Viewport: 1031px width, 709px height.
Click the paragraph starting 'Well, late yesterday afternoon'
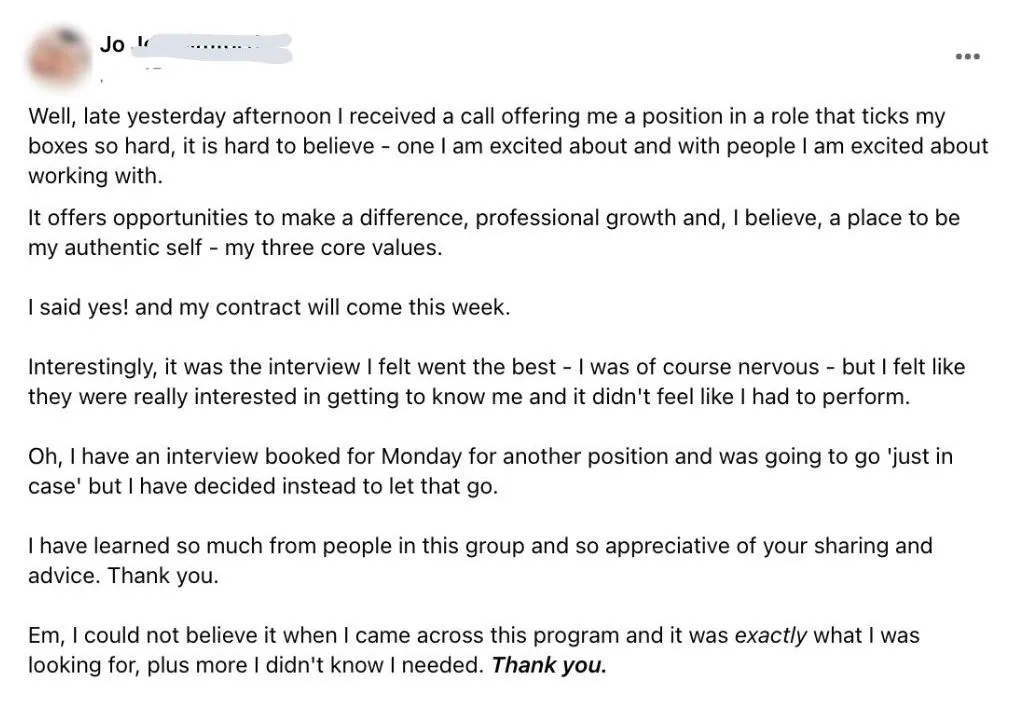(508, 145)
